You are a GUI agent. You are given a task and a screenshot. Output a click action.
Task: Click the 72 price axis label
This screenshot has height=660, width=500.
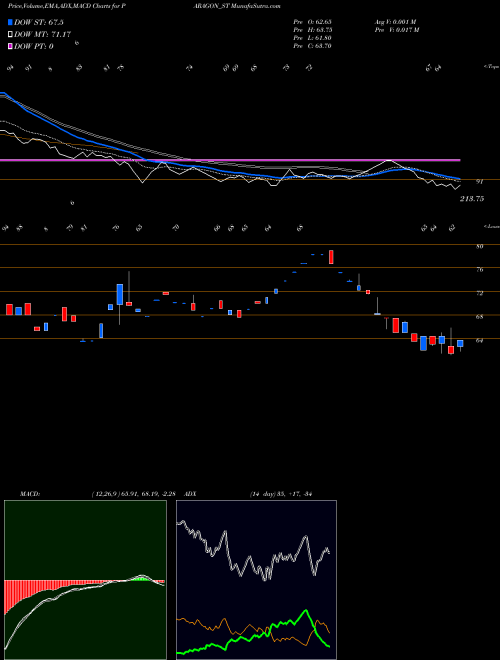pos(479,293)
